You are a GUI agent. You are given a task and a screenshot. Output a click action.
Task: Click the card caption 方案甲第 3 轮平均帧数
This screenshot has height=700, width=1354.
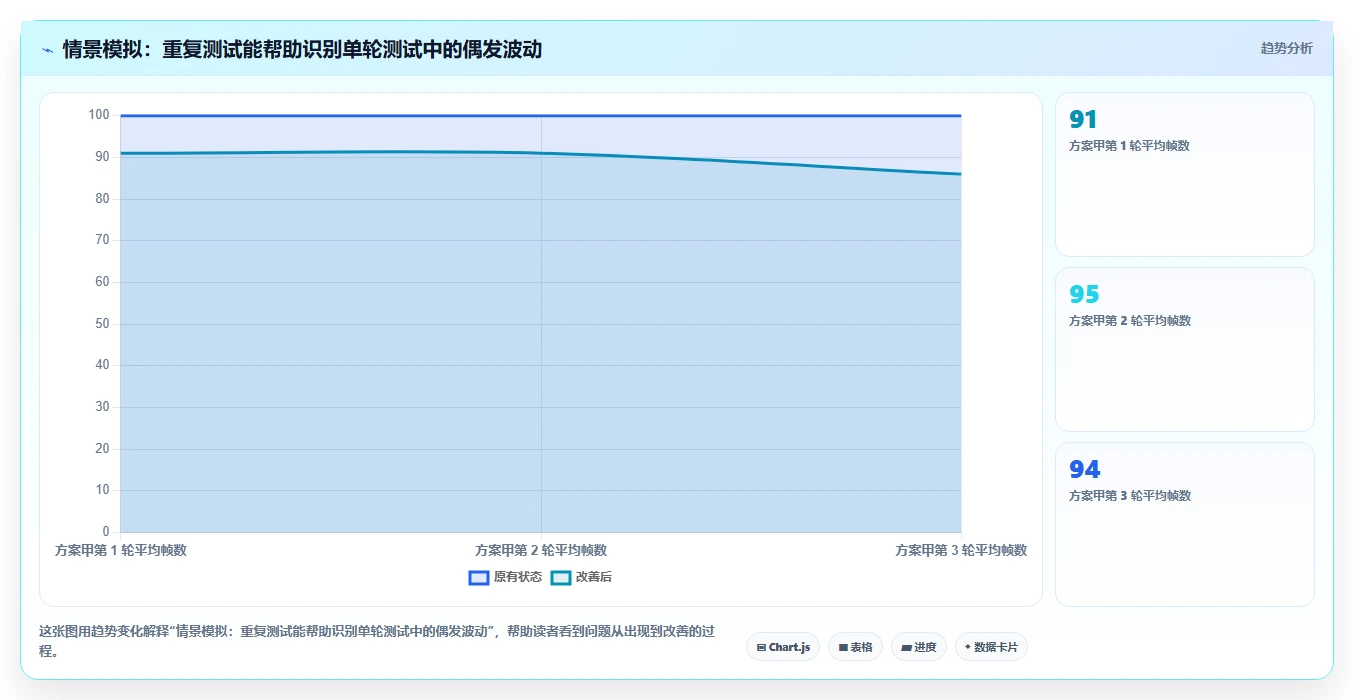pyautogui.click(x=1130, y=496)
